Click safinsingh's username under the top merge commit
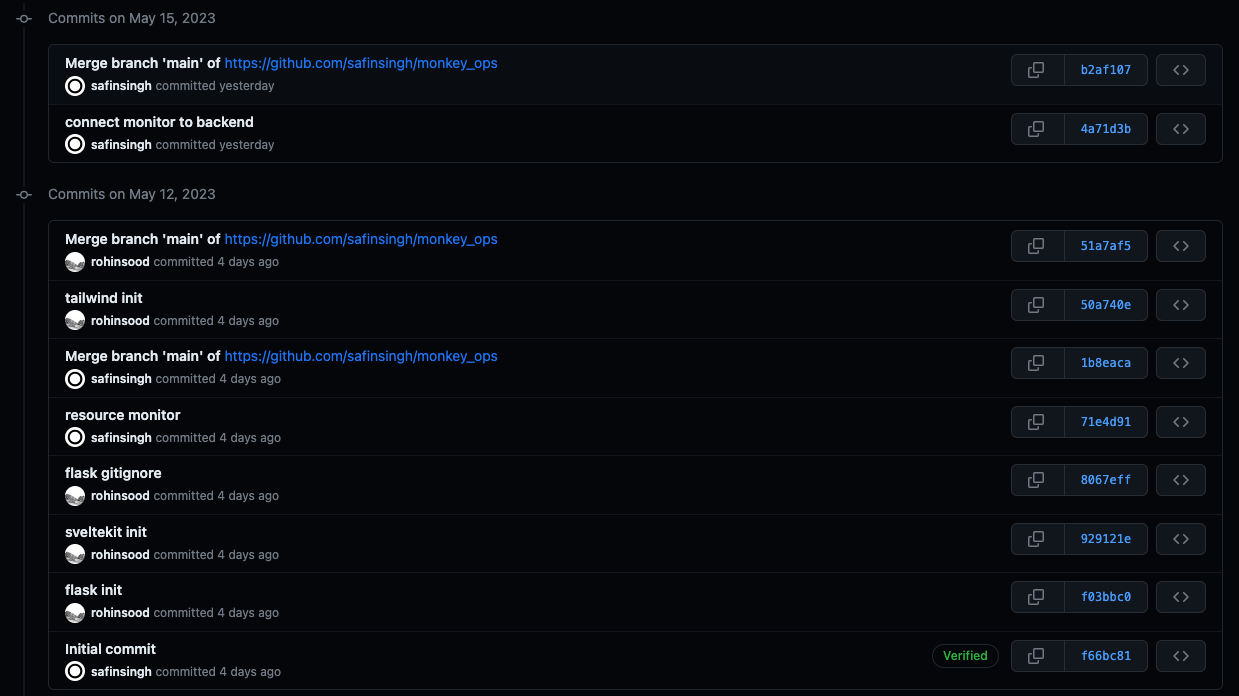Screen dimensions: 1239x696 120,85
